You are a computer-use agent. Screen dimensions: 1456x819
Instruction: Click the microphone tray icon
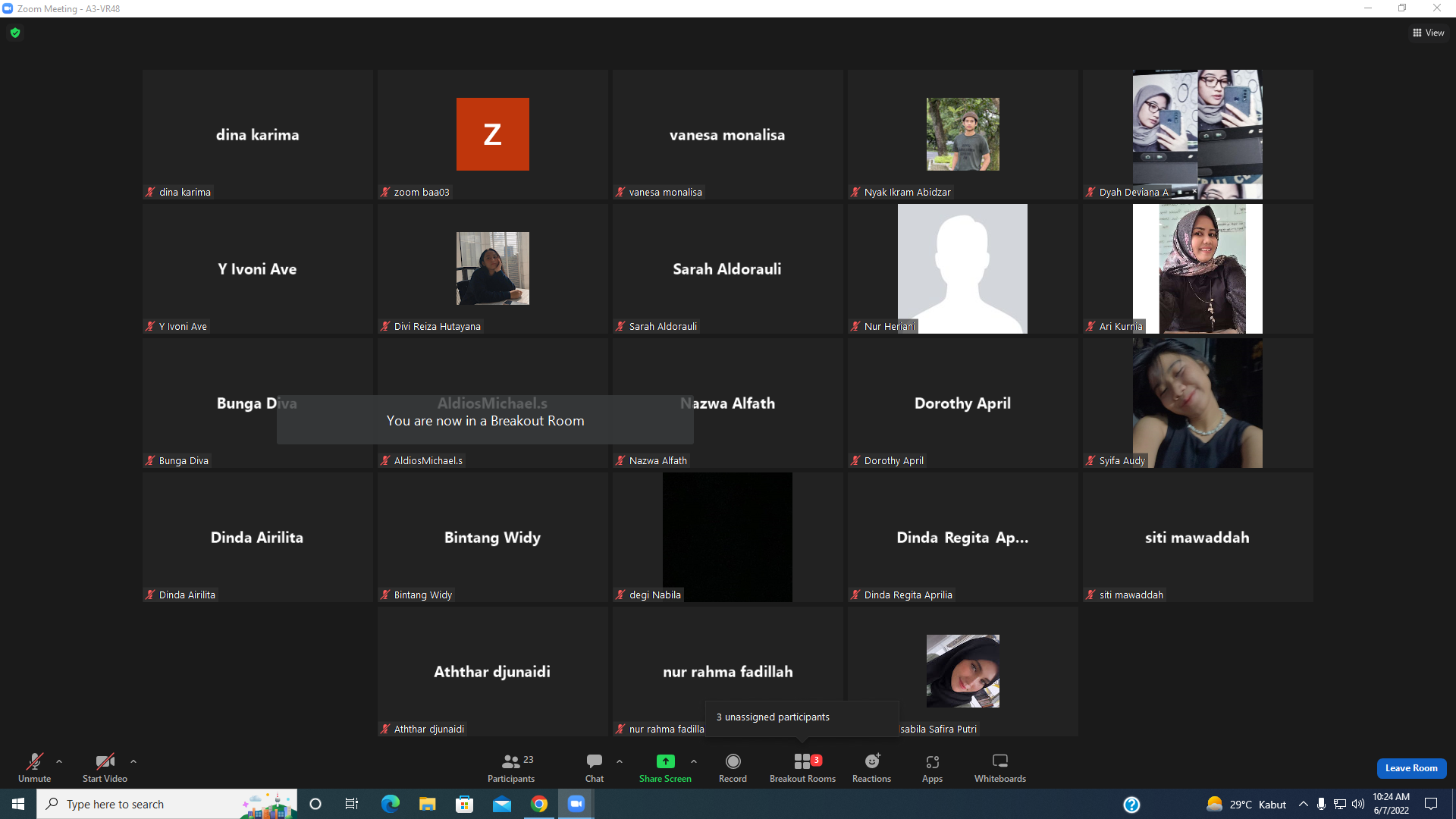coord(1321,804)
